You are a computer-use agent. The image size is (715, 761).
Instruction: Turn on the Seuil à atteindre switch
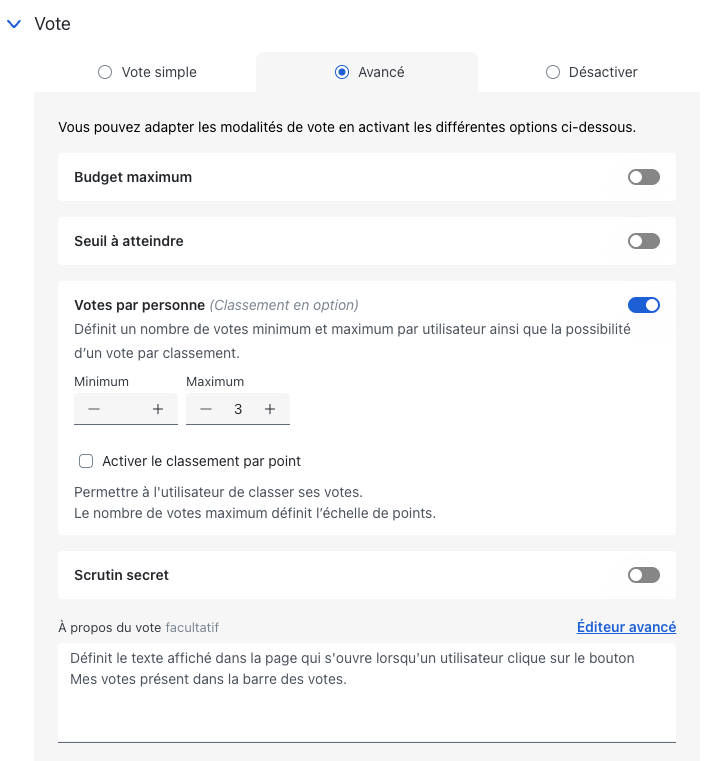click(644, 241)
